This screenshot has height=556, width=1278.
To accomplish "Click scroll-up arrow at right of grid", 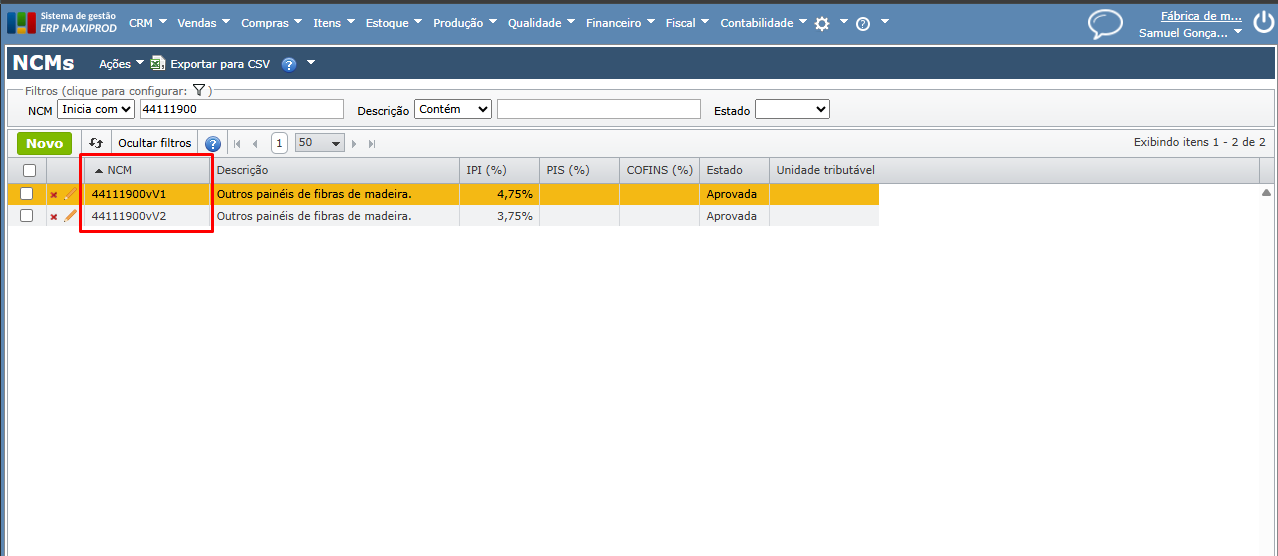I will coord(1266,192).
